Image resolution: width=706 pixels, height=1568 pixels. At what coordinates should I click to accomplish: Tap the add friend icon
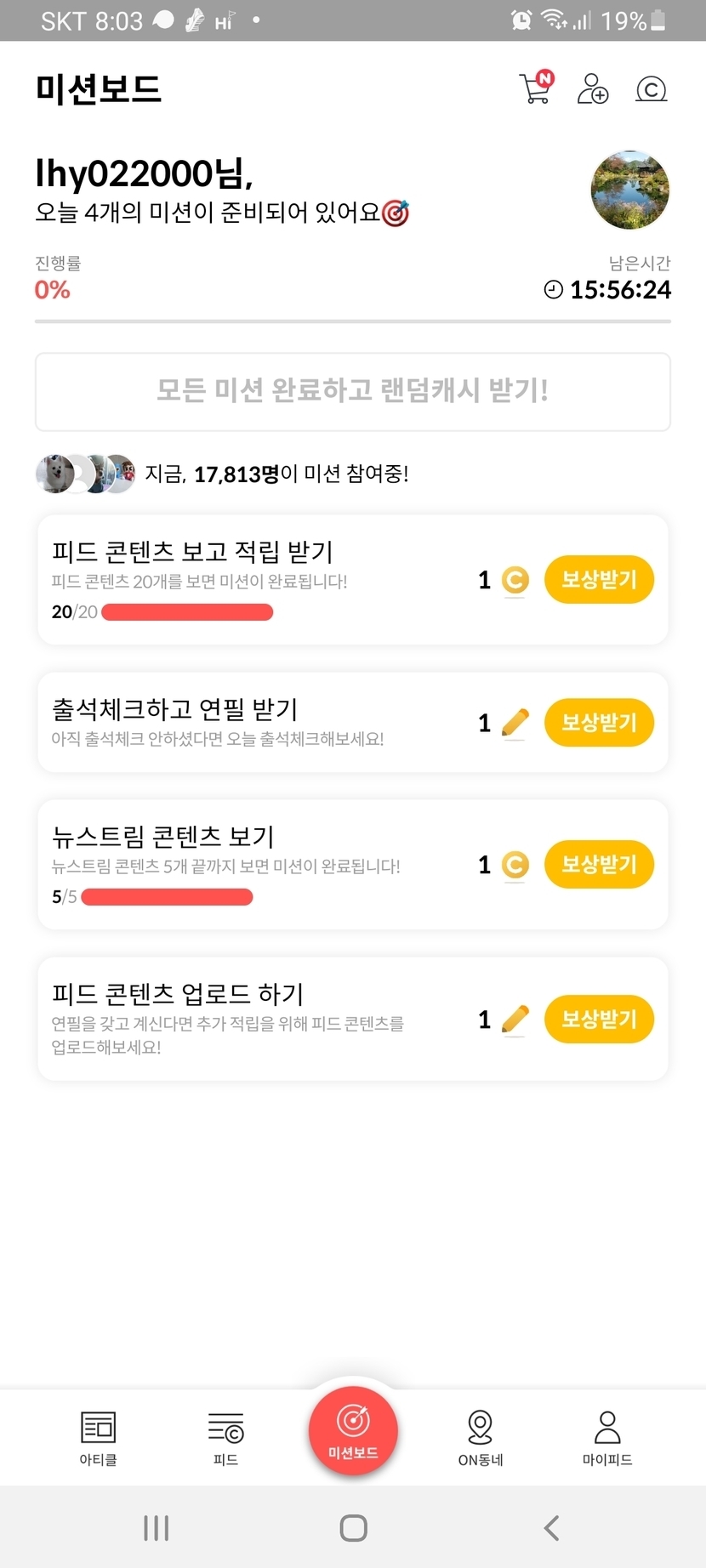(592, 88)
